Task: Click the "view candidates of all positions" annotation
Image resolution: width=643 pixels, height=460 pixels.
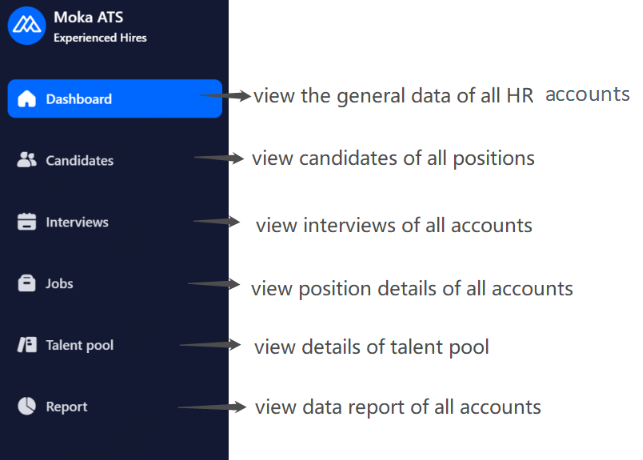Action: pos(393,158)
